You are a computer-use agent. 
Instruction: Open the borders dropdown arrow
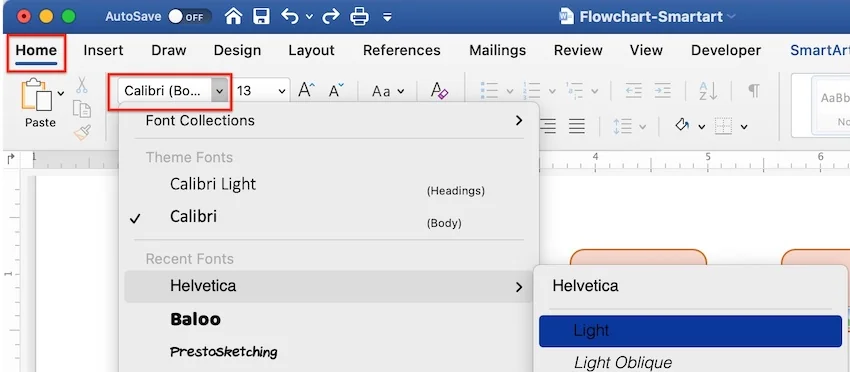(x=744, y=127)
